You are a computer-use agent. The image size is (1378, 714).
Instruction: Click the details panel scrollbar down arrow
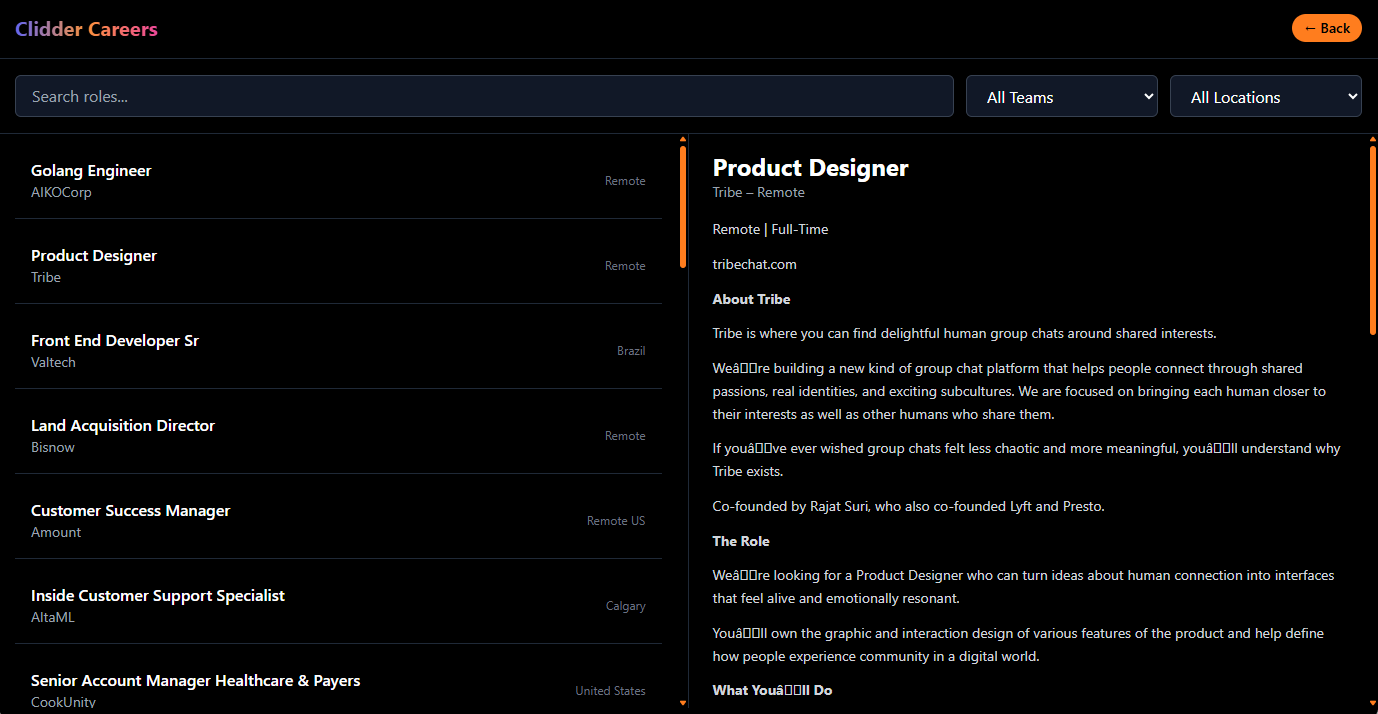pyautogui.click(x=1373, y=704)
